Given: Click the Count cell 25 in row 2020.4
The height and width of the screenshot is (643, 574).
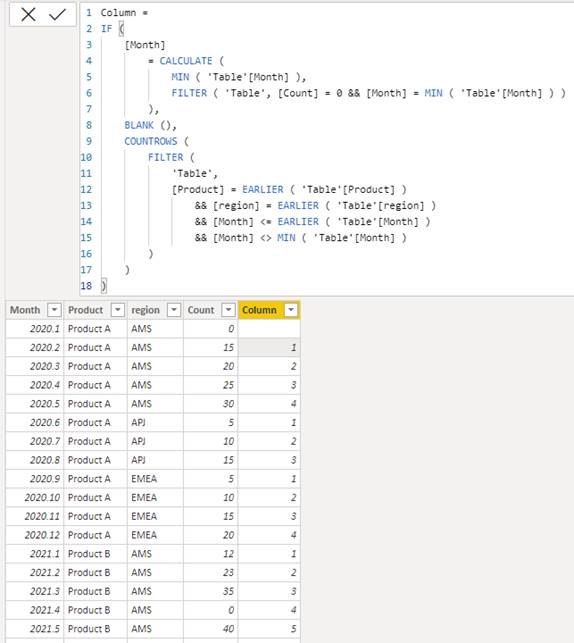Looking at the screenshot, I should point(210,385).
